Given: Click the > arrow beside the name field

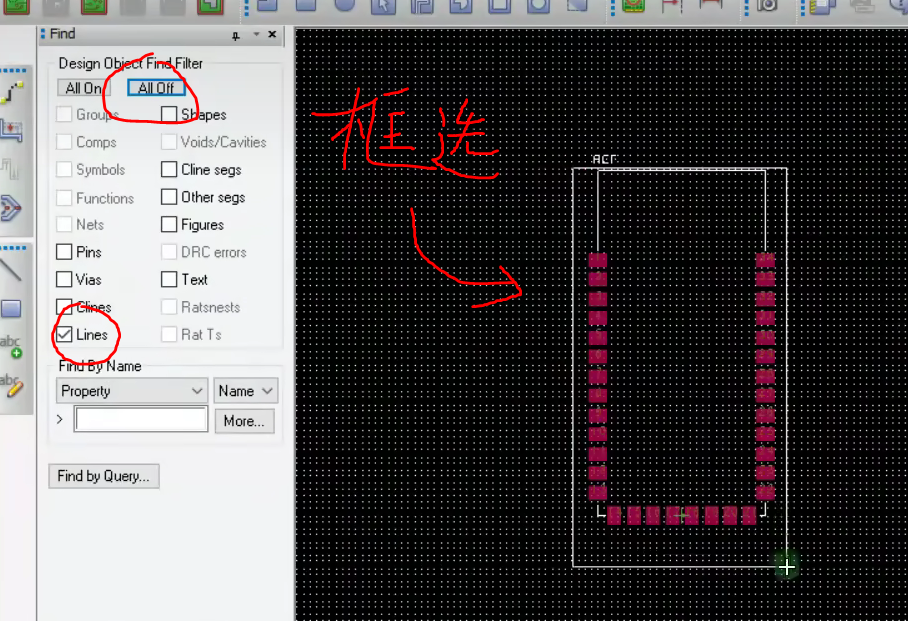Looking at the screenshot, I should pos(60,419).
